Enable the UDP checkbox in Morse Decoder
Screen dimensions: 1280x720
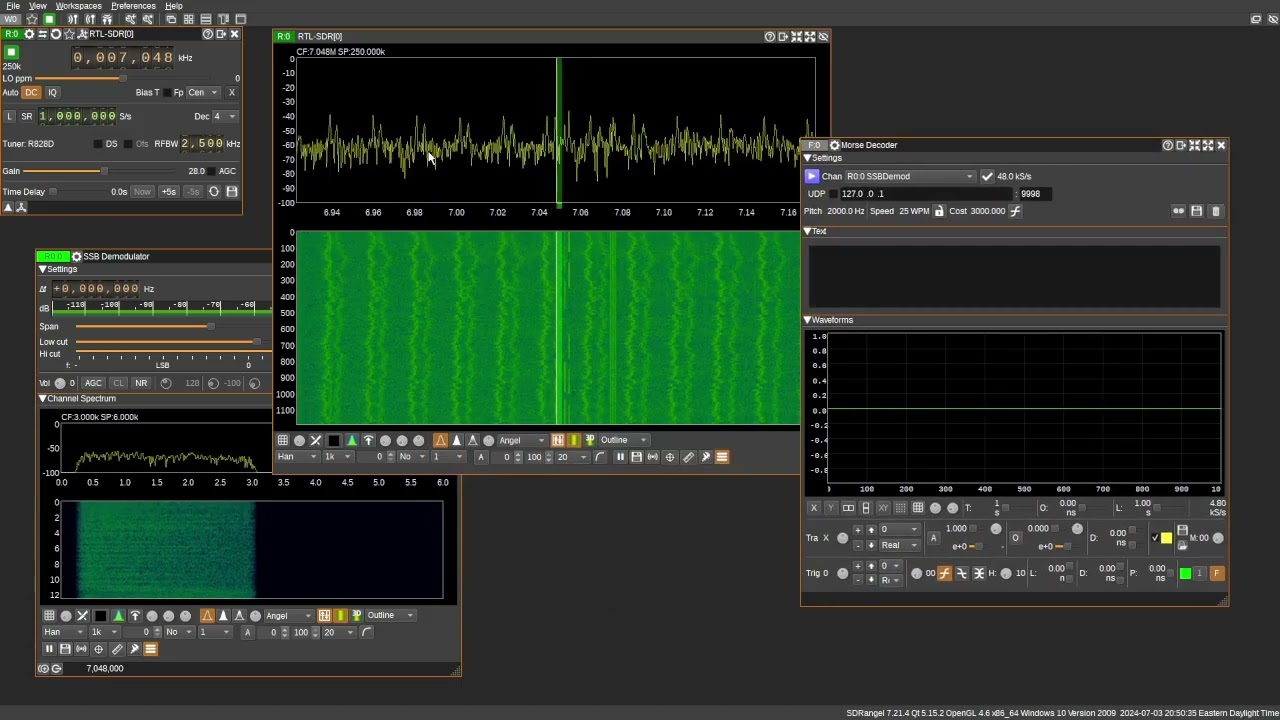pos(834,194)
